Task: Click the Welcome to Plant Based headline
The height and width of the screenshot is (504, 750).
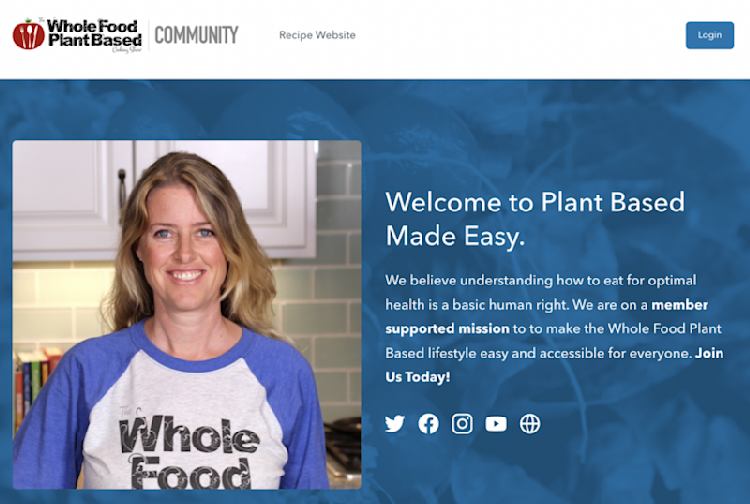Action: [535, 202]
